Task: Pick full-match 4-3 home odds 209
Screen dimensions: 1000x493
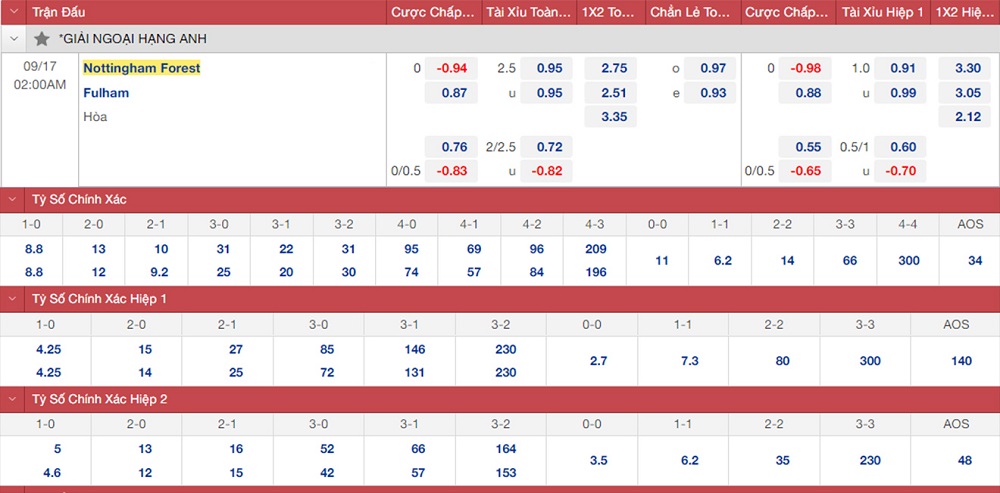Action: (x=598, y=249)
